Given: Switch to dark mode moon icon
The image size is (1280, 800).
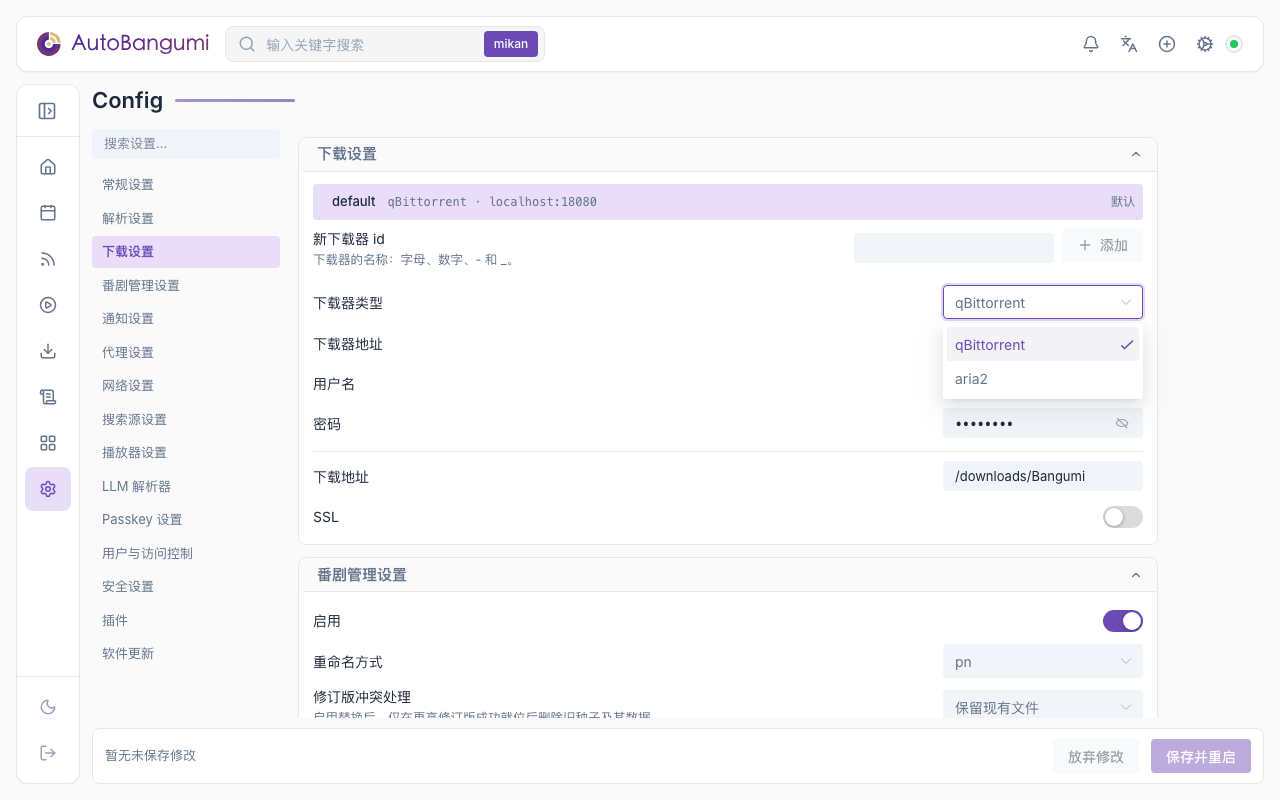Looking at the screenshot, I should (48, 707).
